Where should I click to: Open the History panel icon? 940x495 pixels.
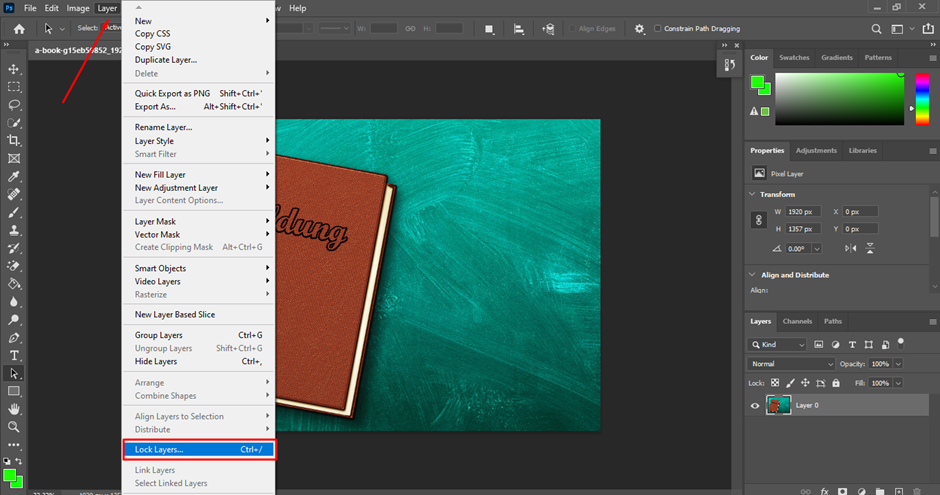click(730, 65)
